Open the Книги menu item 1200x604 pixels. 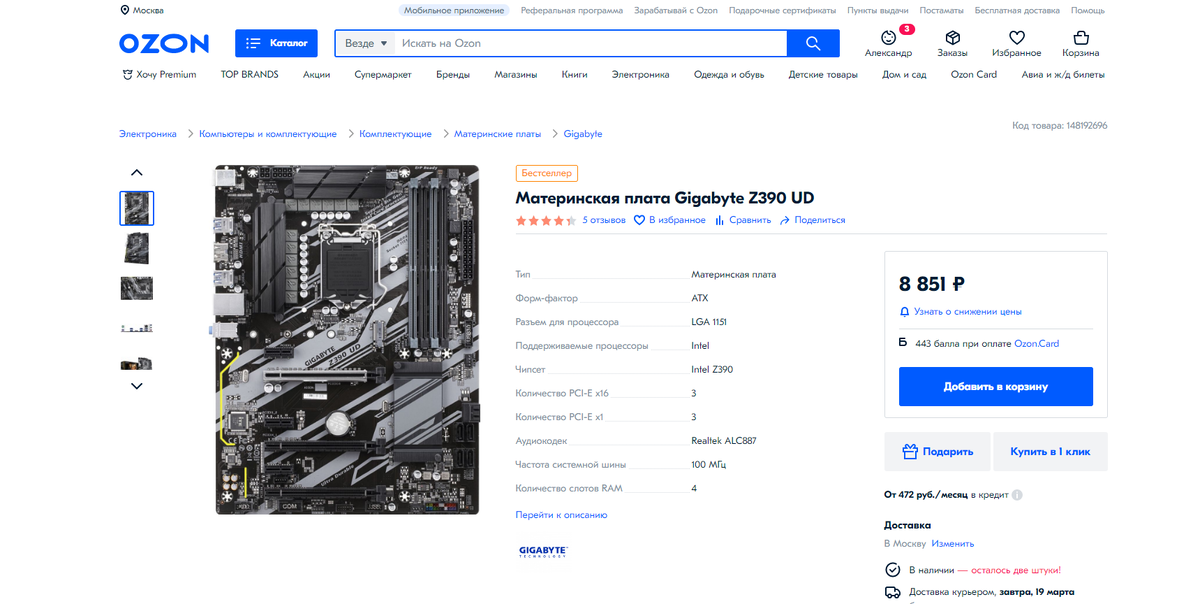coord(575,75)
